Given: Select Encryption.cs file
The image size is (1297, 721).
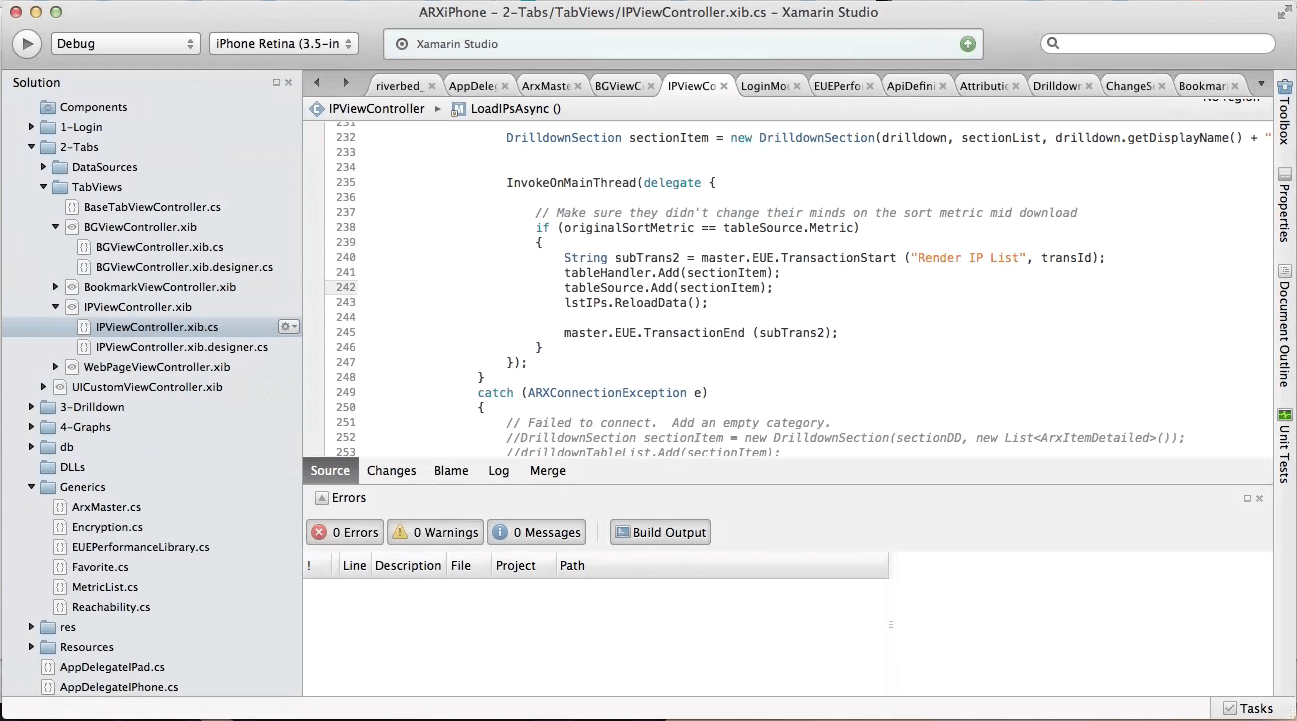Looking at the screenshot, I should point(107,527).
